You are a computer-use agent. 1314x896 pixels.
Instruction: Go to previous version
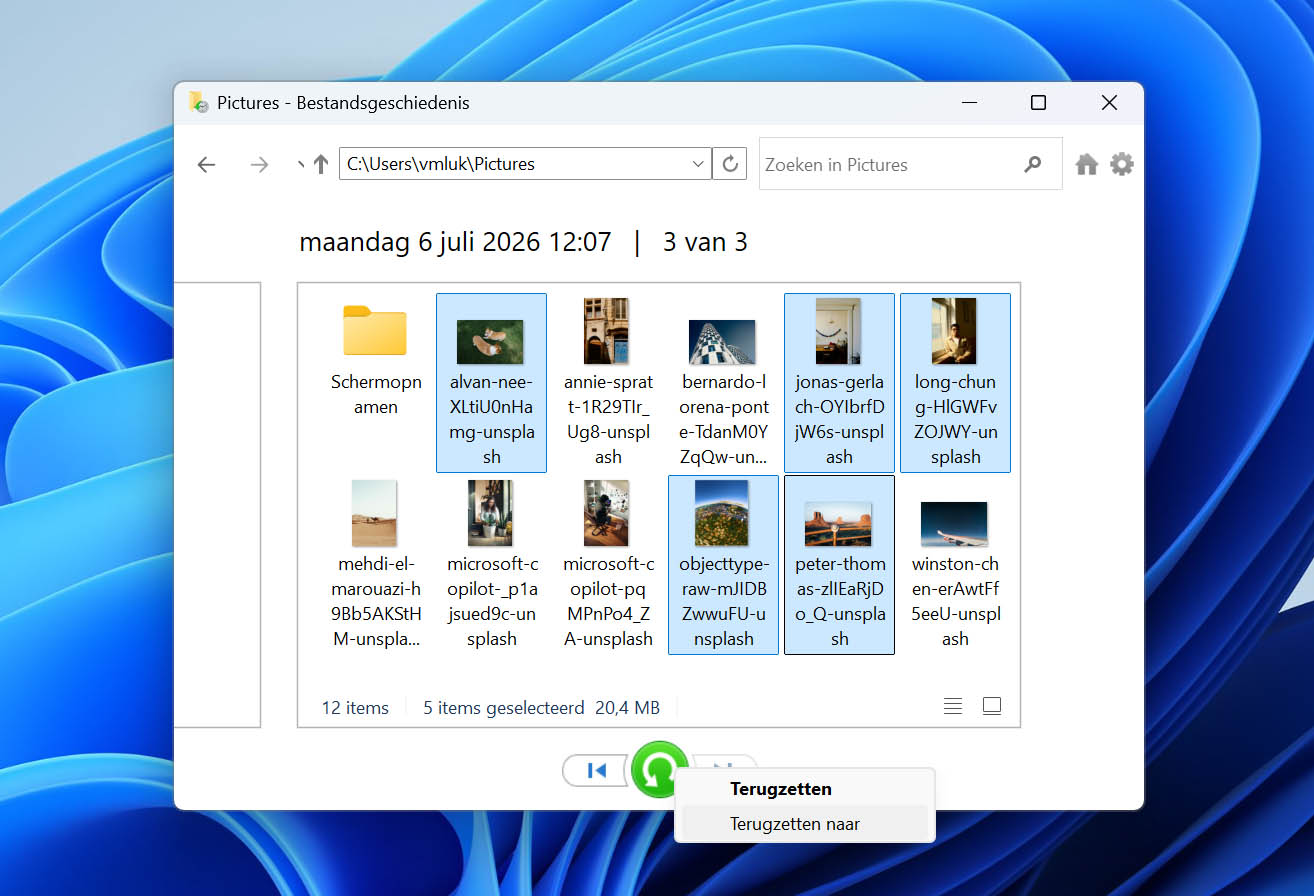tap(597, 770)
